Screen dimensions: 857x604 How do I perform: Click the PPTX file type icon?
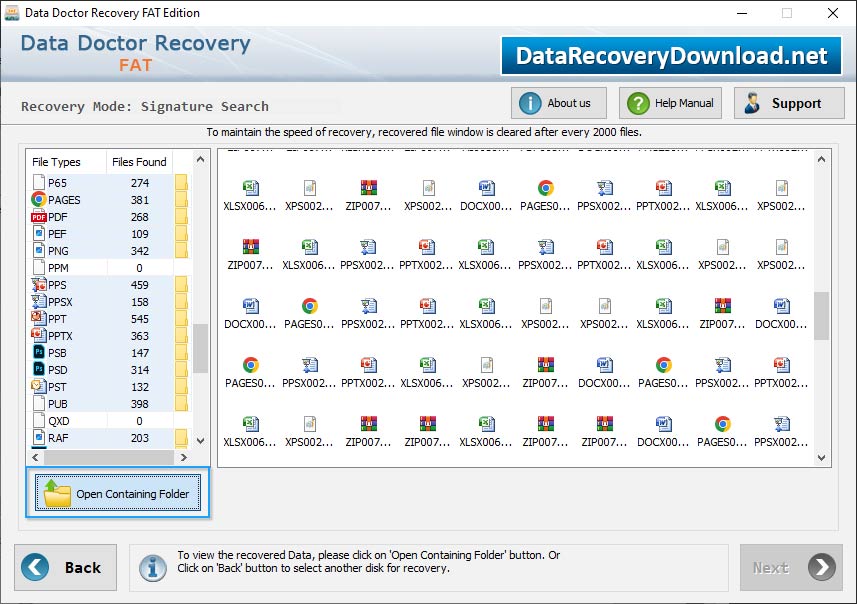pyautogui.click(x=39, y=335)
